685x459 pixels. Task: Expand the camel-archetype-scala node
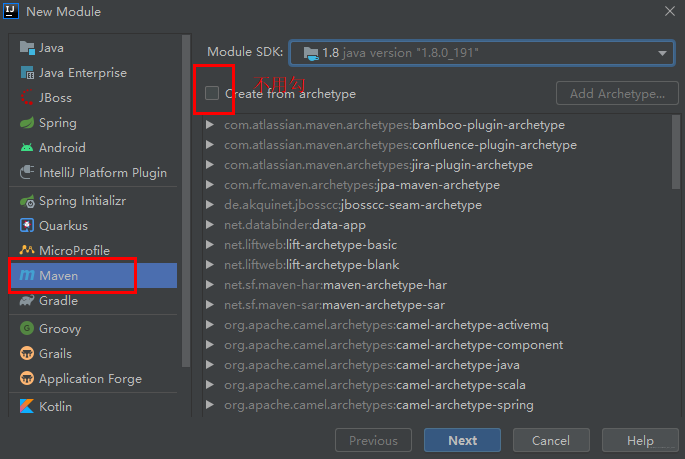pos(210,385)
